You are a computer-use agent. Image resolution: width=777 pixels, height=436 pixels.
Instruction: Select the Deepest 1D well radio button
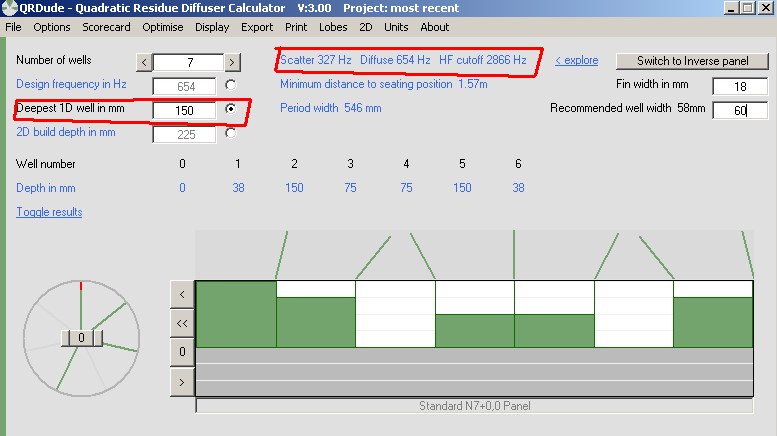(x=230, y=109)
